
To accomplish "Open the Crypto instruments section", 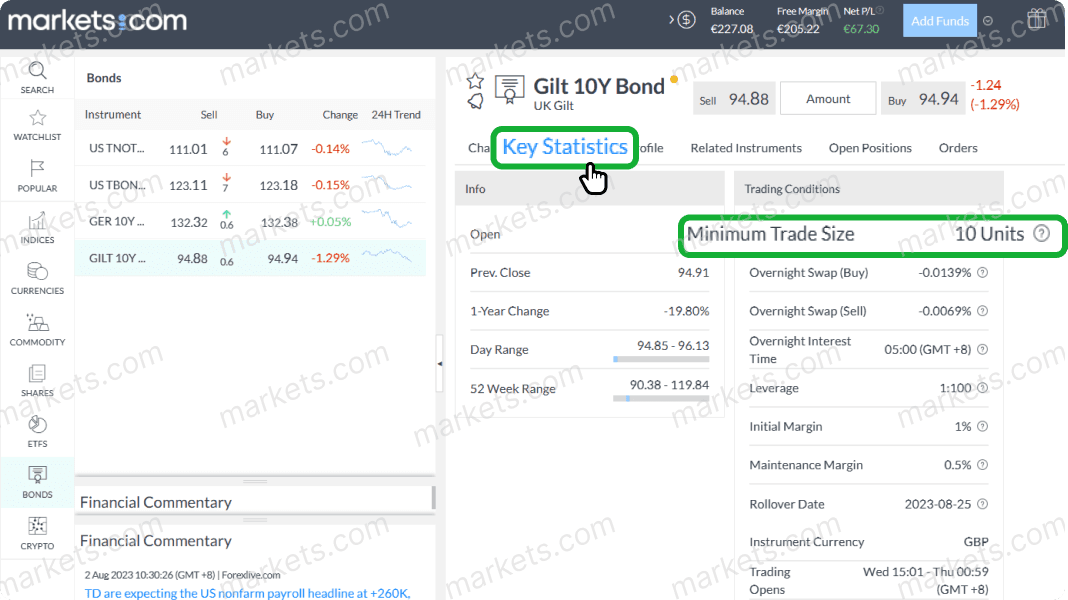I will [x=37, y=535].
